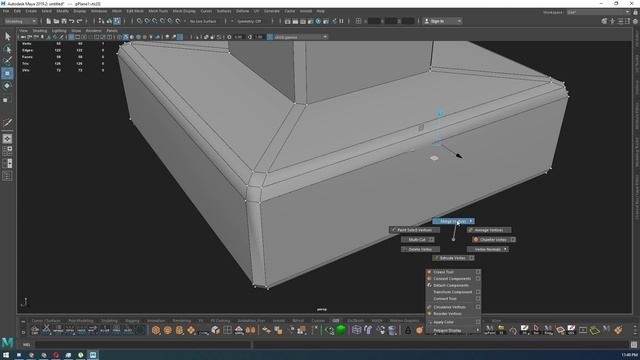Open the Sign In dropdown

[x=442, y=21]
